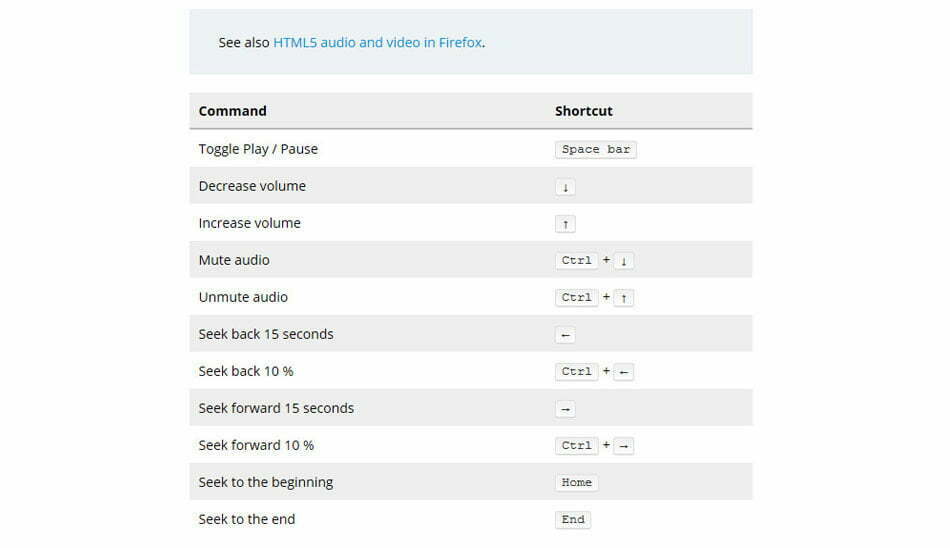Viewport: 950px width, 548px height.
Task: Click the End key badge
Action: point(573,520)
